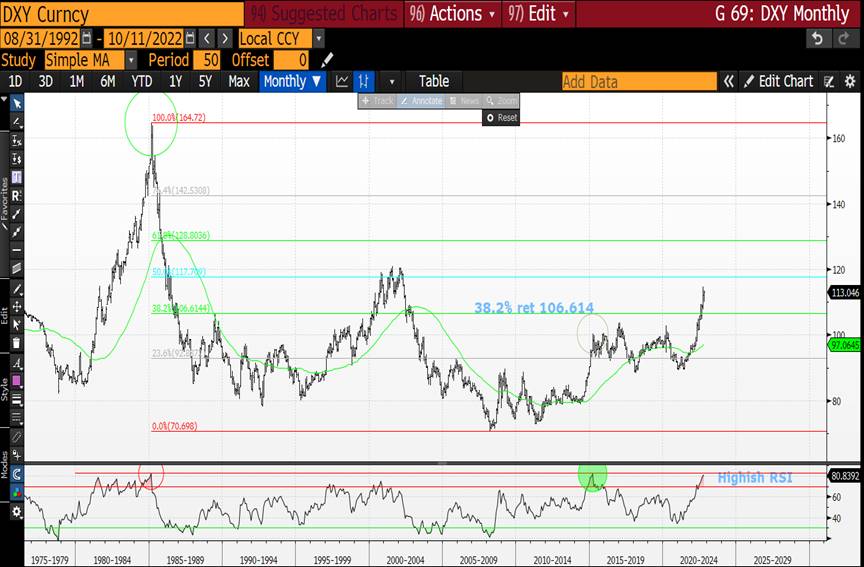This screenshot has width=864, height=567.
Task: Select the Max range tab
Action: (239, 82)
